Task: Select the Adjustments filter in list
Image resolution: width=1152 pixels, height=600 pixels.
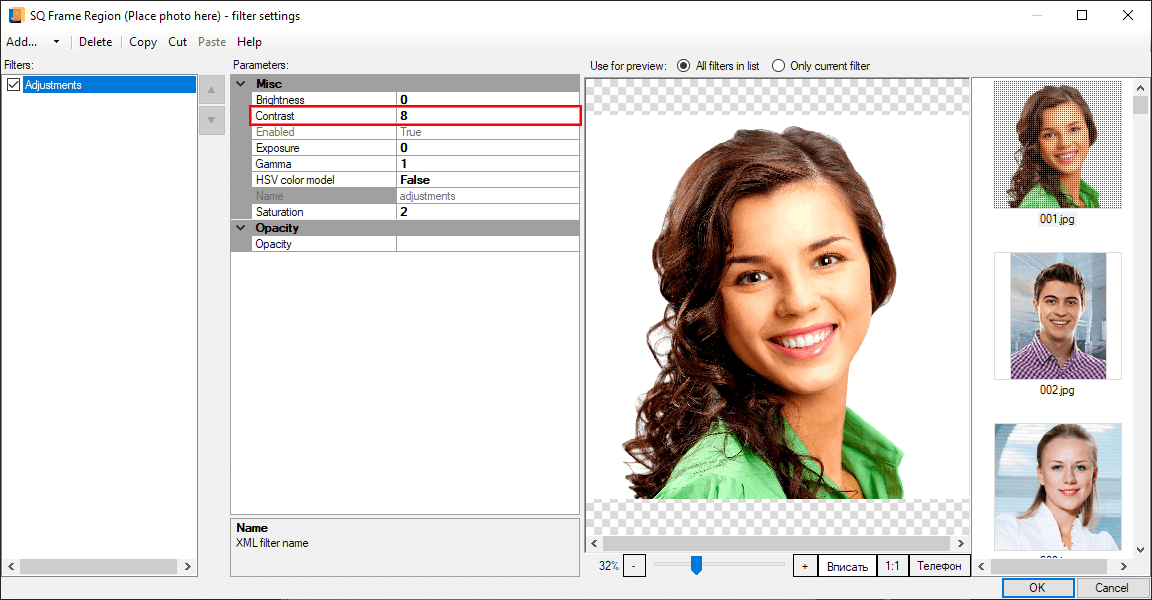Action: (x=109, y=84)
